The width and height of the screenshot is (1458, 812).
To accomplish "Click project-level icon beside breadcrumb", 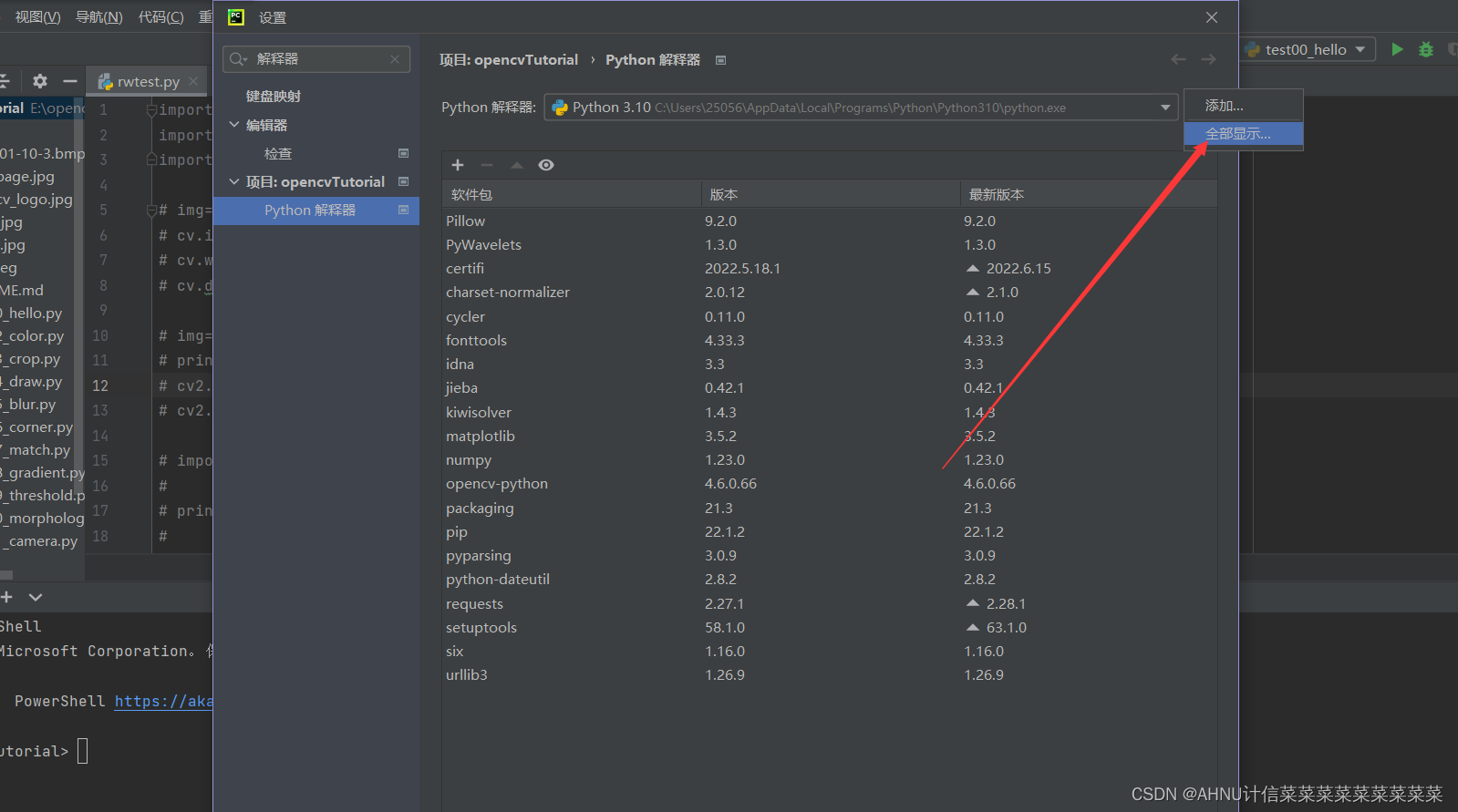I will coord(721,60).
